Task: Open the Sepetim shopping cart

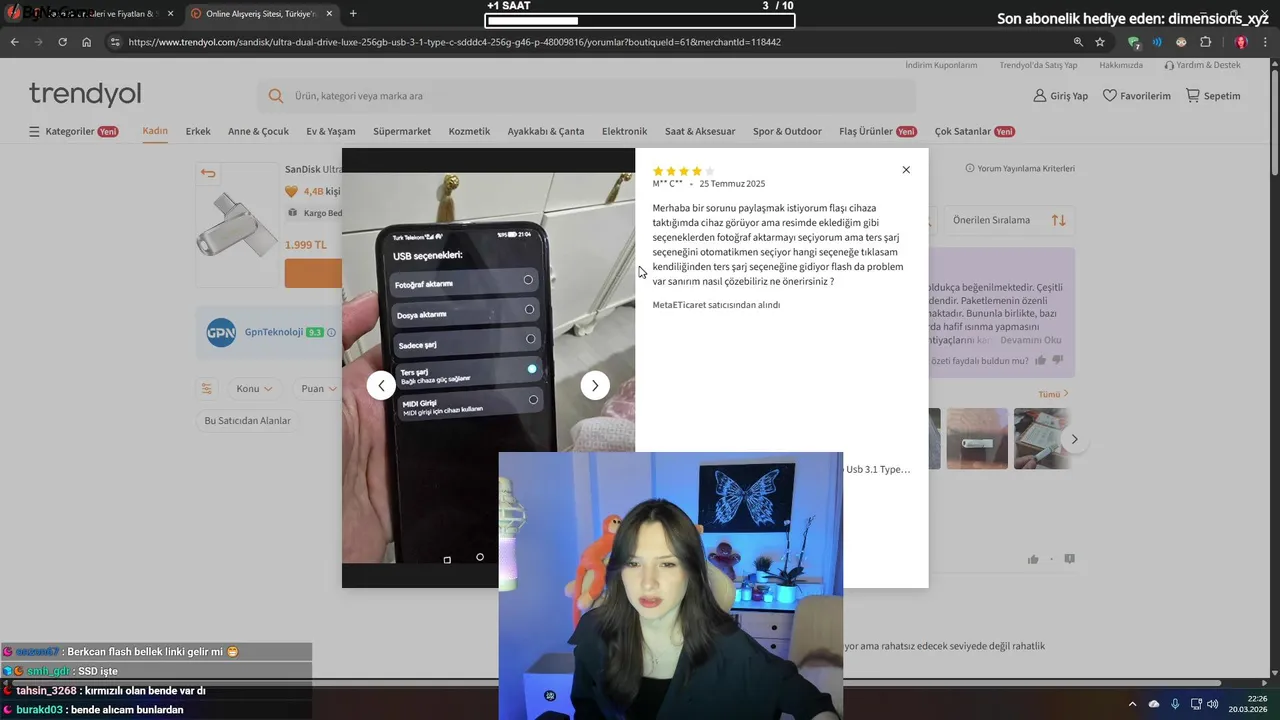Action: pos(1213,96)
